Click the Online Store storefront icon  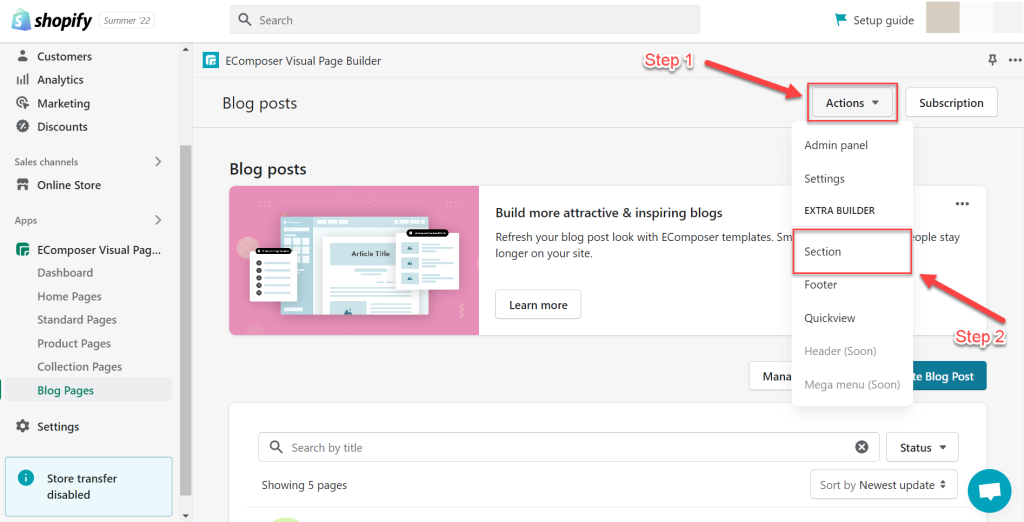pos(23,184)
